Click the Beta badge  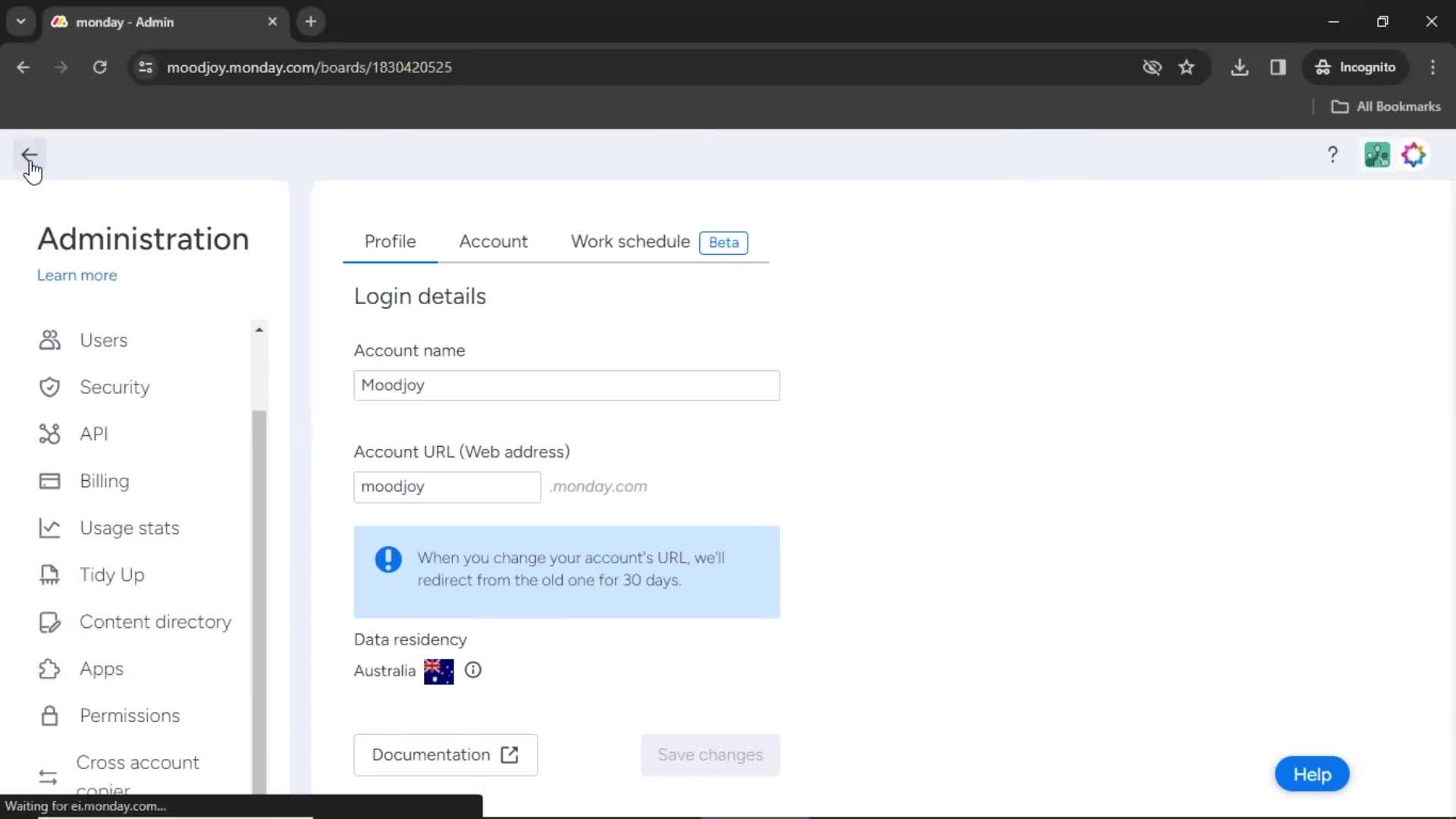coord(723,243)
